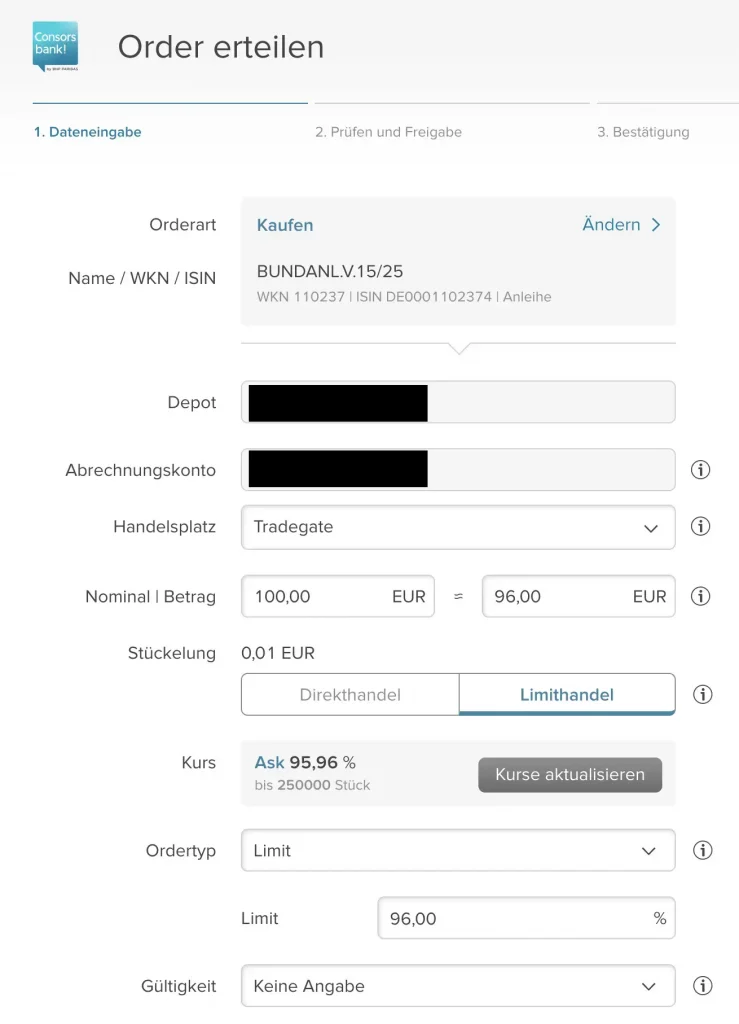The width and height of the screenshot is (739, 1024).
Task: Click chevron arrow beside Ändern
Action: click(656, 225)
